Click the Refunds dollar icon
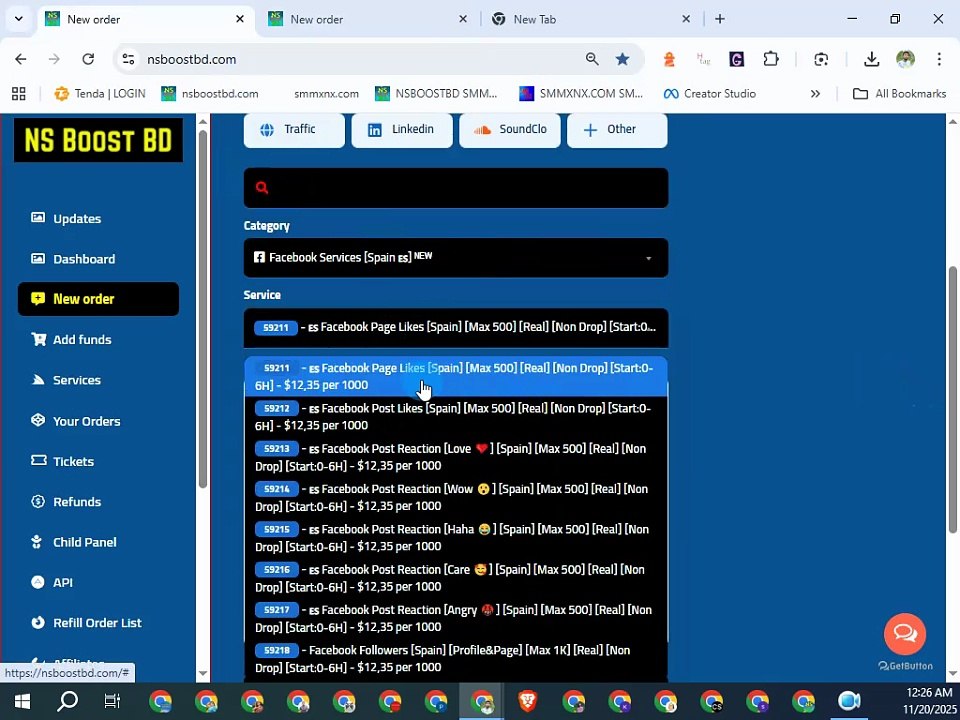The height and width of the screenshot is (720, 960). coord(38,501)
